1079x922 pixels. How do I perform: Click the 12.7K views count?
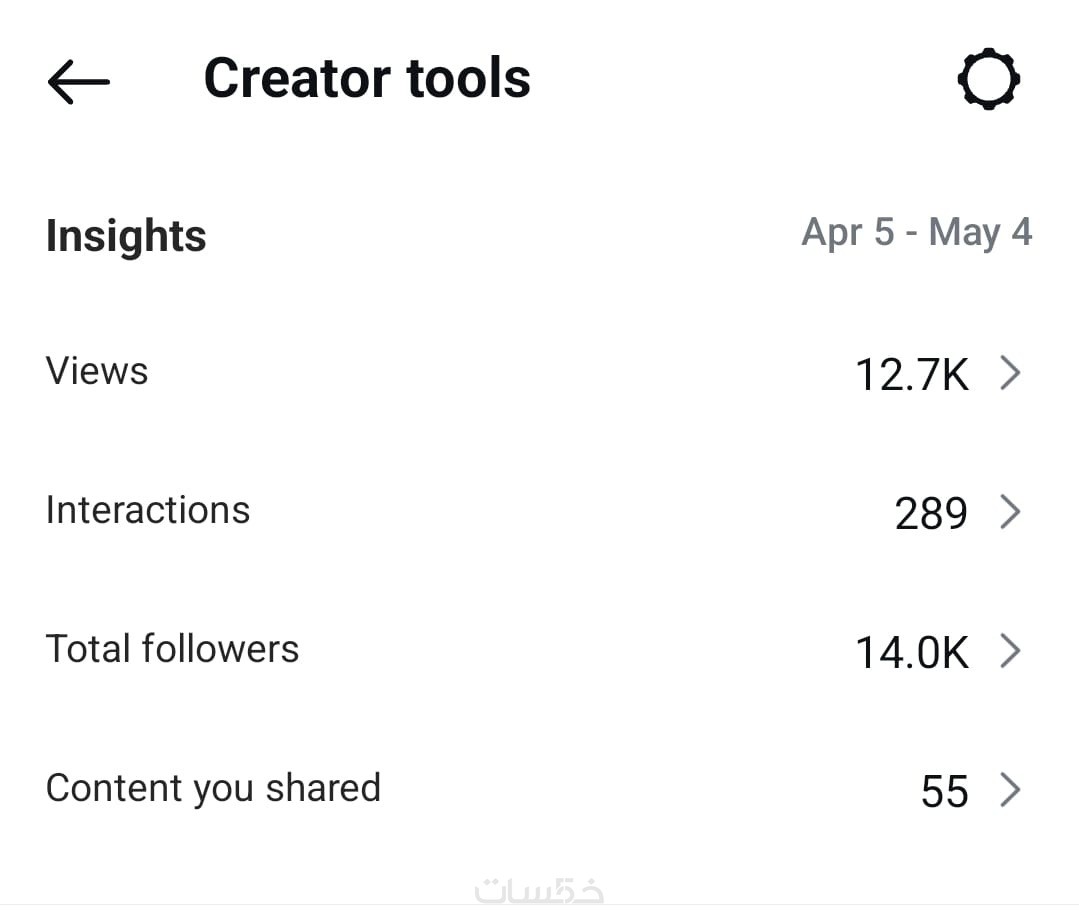tap(911, 375)
